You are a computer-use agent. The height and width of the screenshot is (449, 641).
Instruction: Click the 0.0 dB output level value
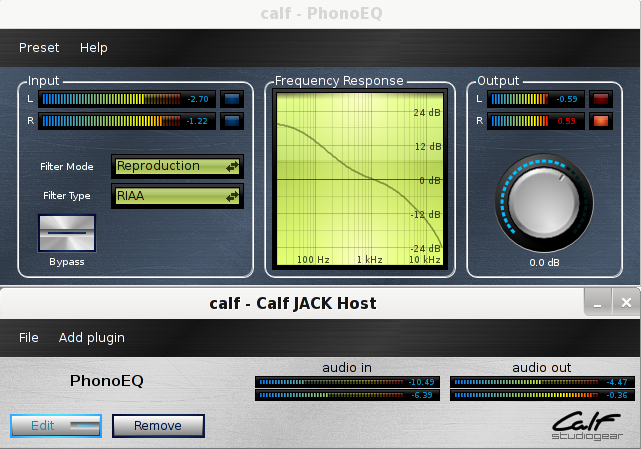pos(544,263)
